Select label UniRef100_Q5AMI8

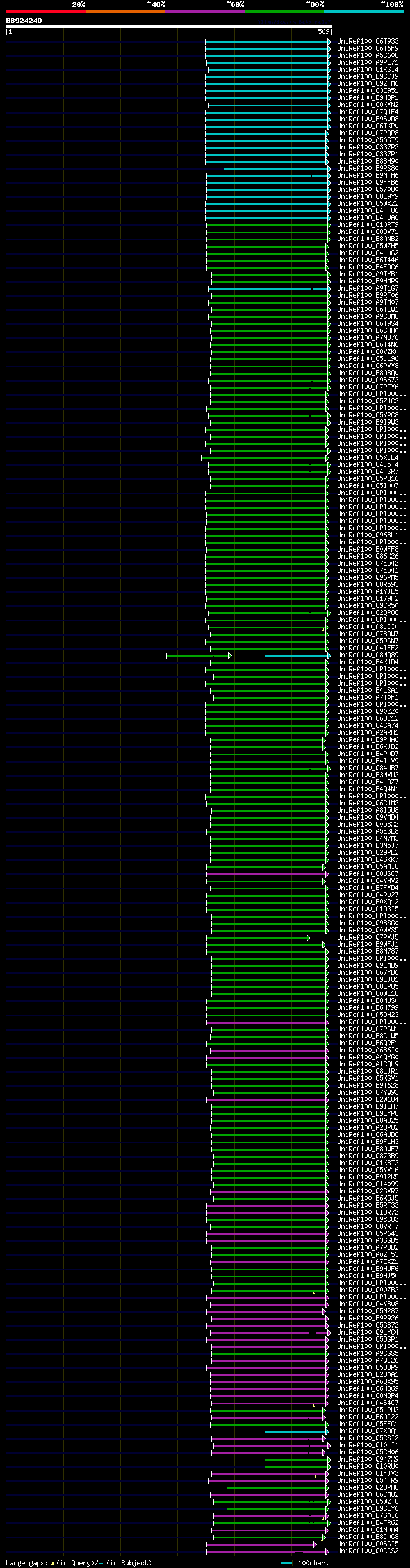coord(368,866)
